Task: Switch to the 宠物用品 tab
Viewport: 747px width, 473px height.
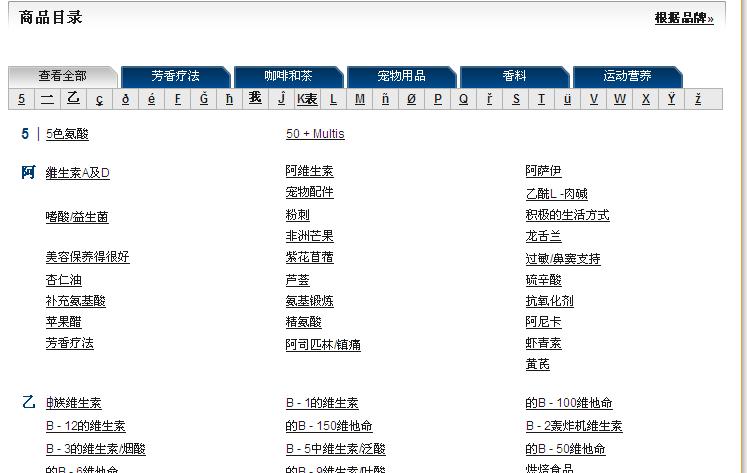Action: [x=401, y=76]
